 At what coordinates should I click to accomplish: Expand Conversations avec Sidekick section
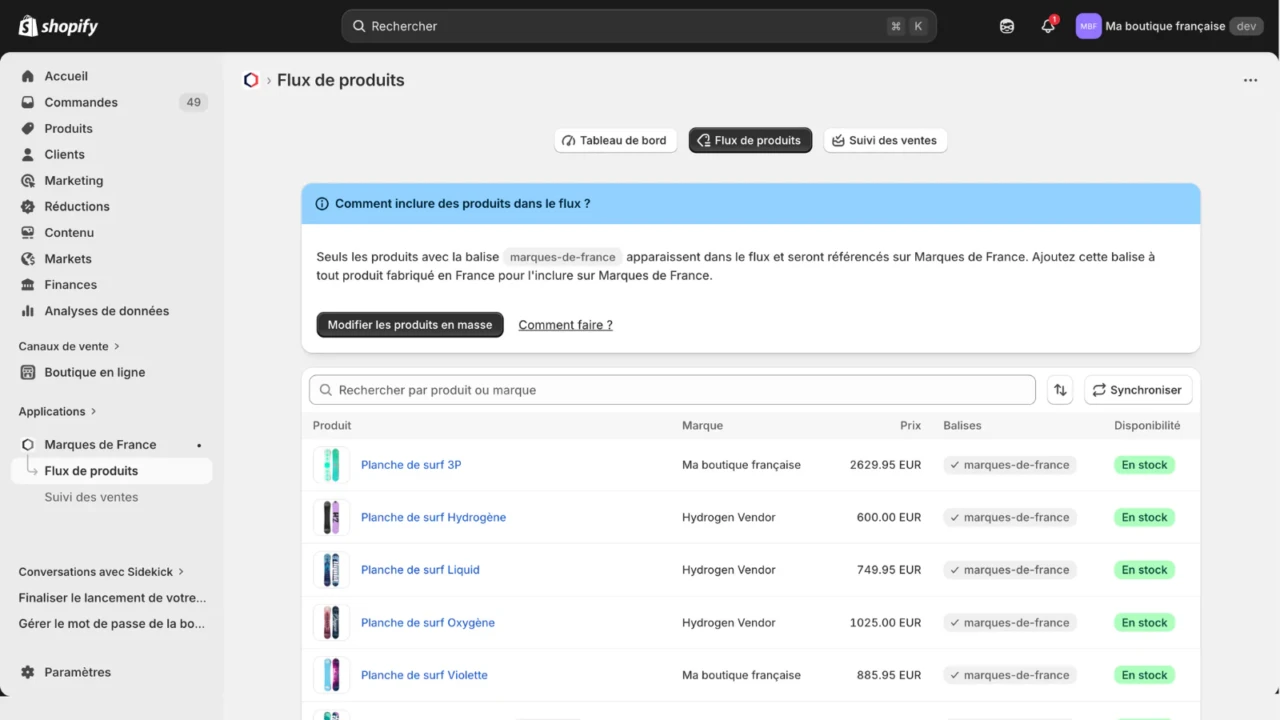click(x=102, y=572)
